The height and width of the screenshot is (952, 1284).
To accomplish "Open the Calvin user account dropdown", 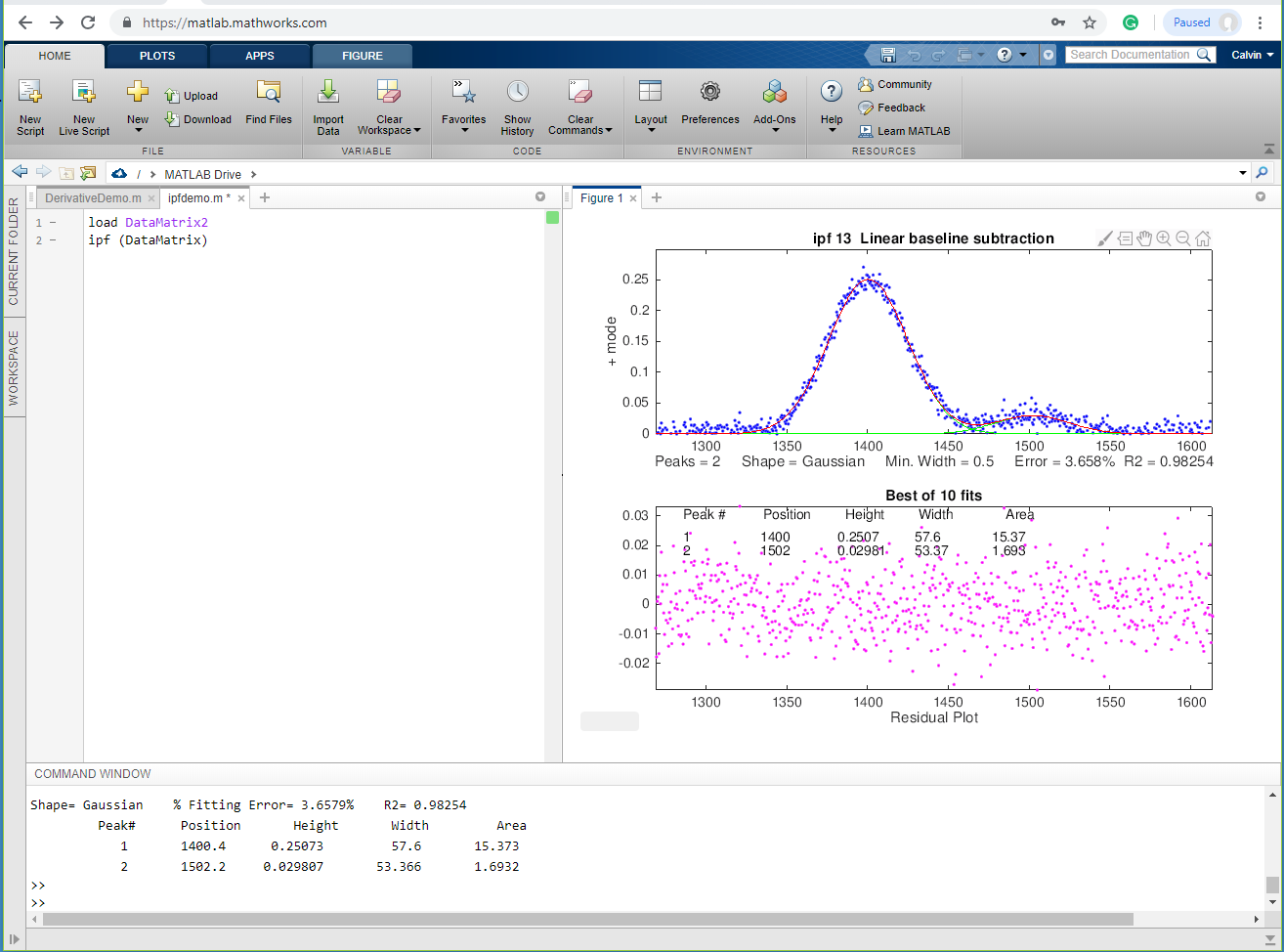I will click(x=1252, y=55).
